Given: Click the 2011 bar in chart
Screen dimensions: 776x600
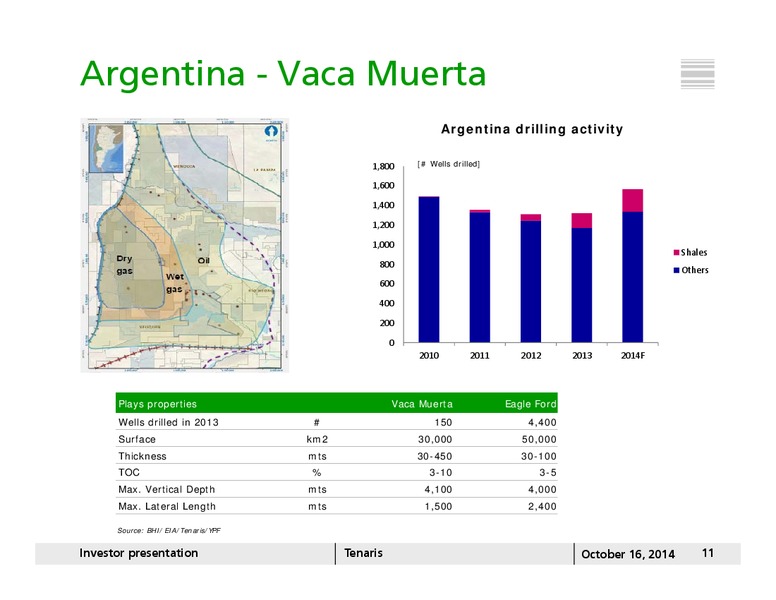Looking at the screenshot, I should click(x=480, y=276).
